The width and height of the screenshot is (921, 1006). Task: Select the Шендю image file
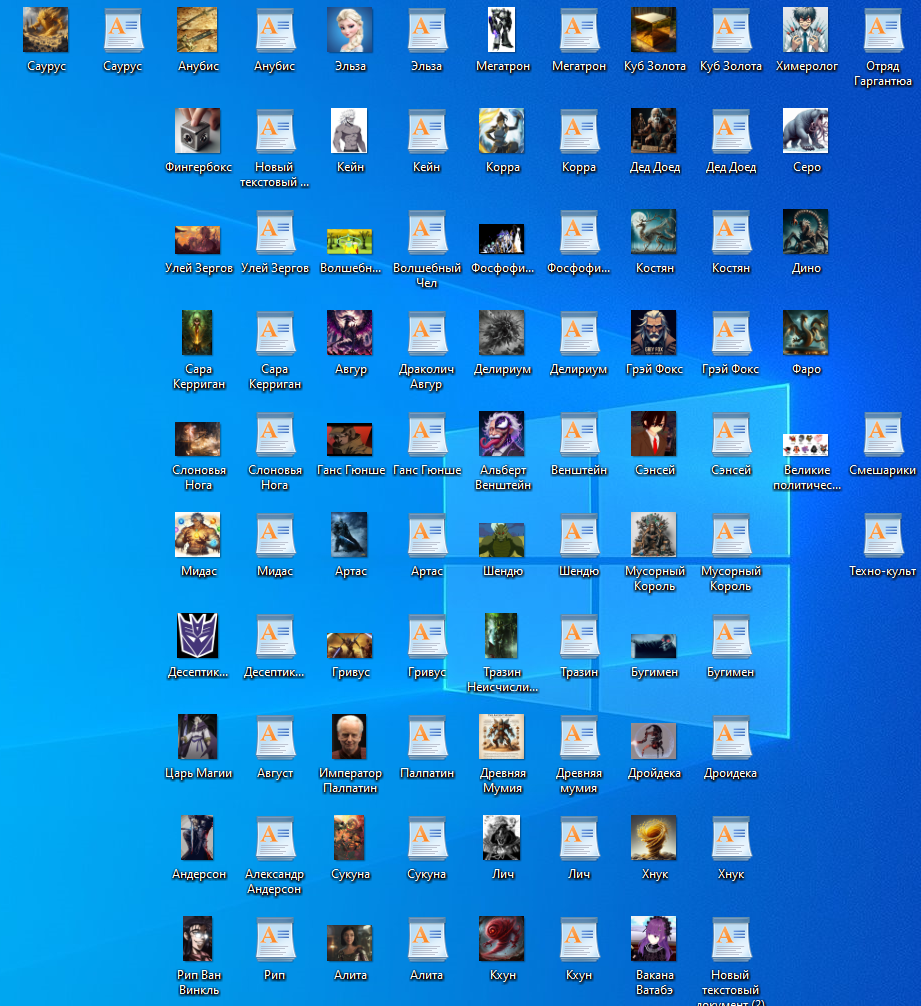(x=502, y=540)
